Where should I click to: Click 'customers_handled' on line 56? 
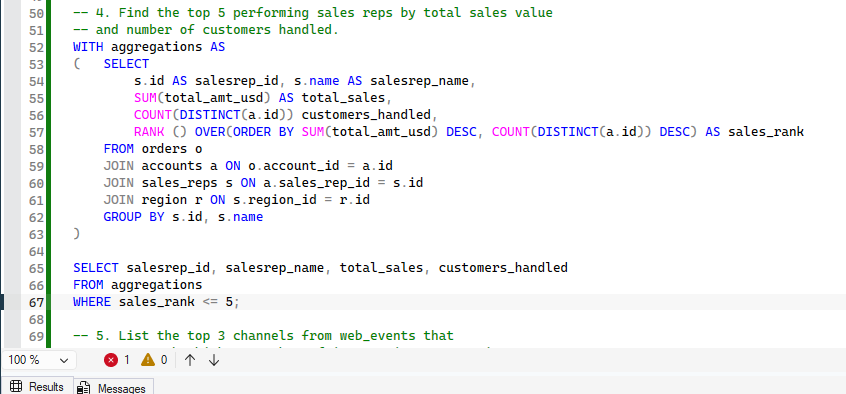coord(366,115)
